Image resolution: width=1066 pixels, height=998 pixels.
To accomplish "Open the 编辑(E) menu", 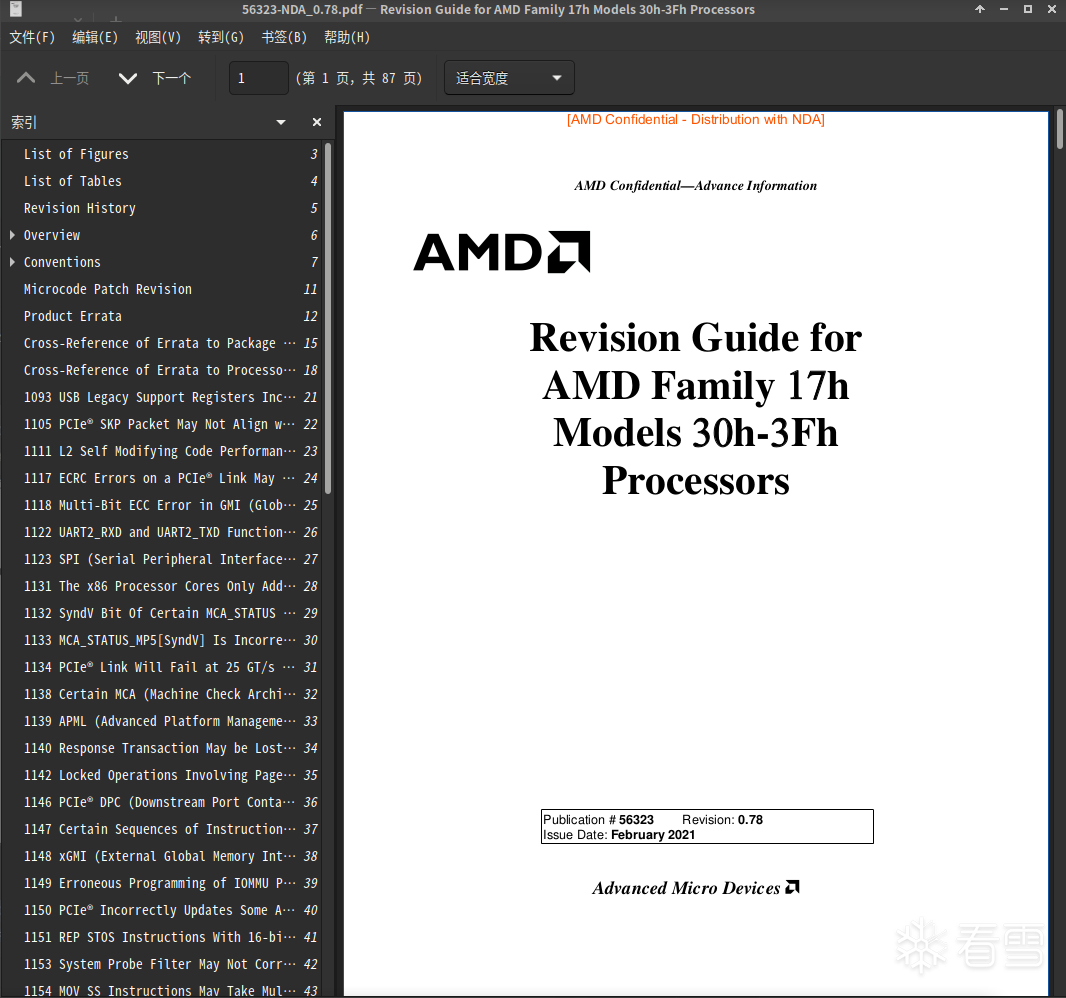I will [95, 37].
